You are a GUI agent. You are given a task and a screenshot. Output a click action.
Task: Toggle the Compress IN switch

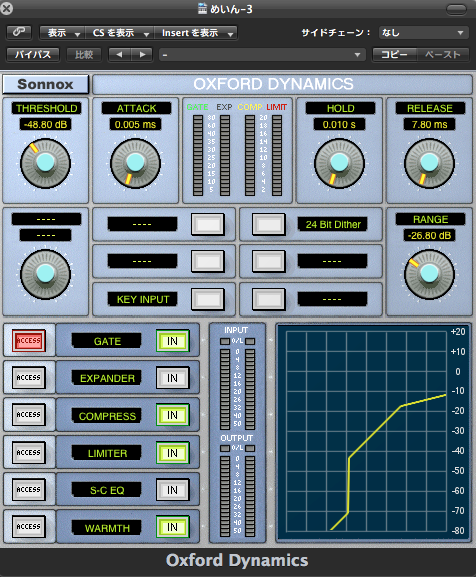coord(173,415)
